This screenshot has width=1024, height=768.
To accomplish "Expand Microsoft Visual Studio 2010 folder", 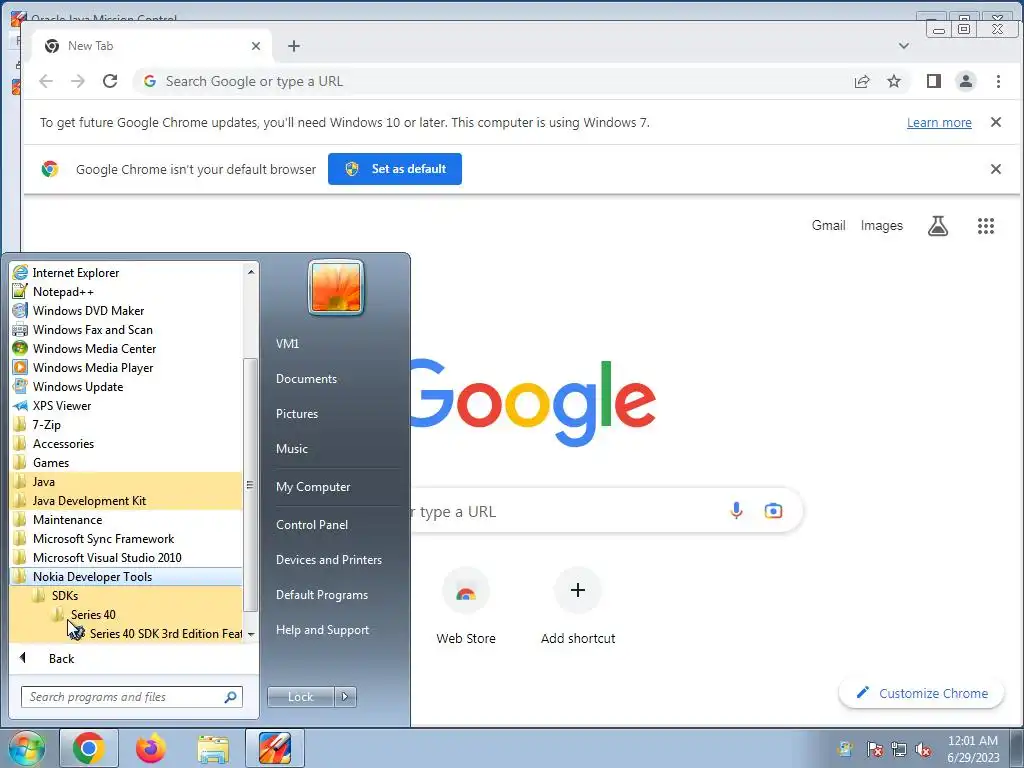I will point(127,558).
